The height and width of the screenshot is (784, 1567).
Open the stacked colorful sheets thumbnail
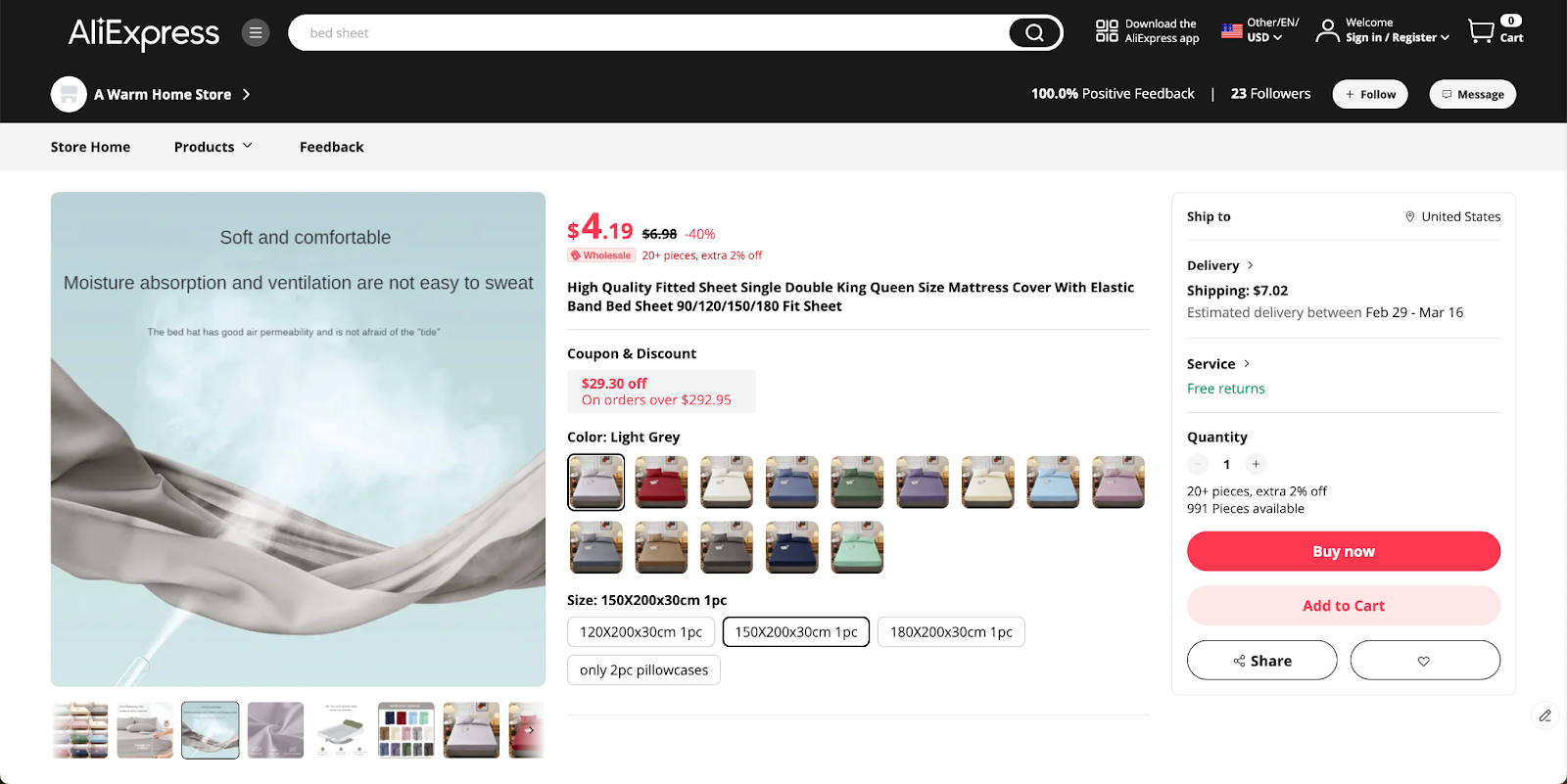(80, 730)
